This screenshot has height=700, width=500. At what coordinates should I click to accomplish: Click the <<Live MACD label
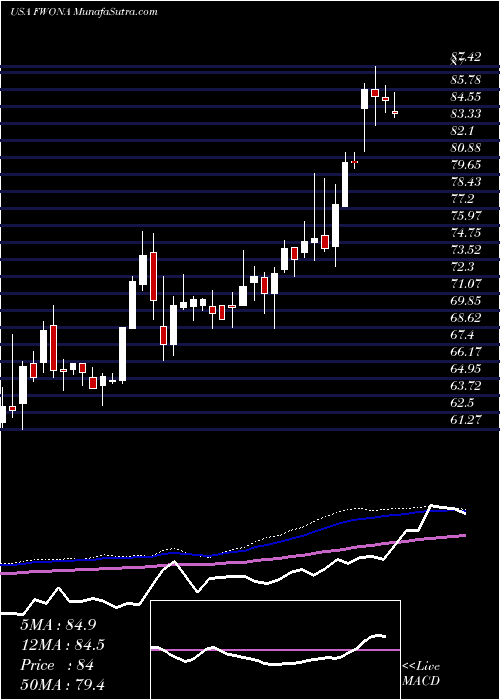click(x=421, y=674)
